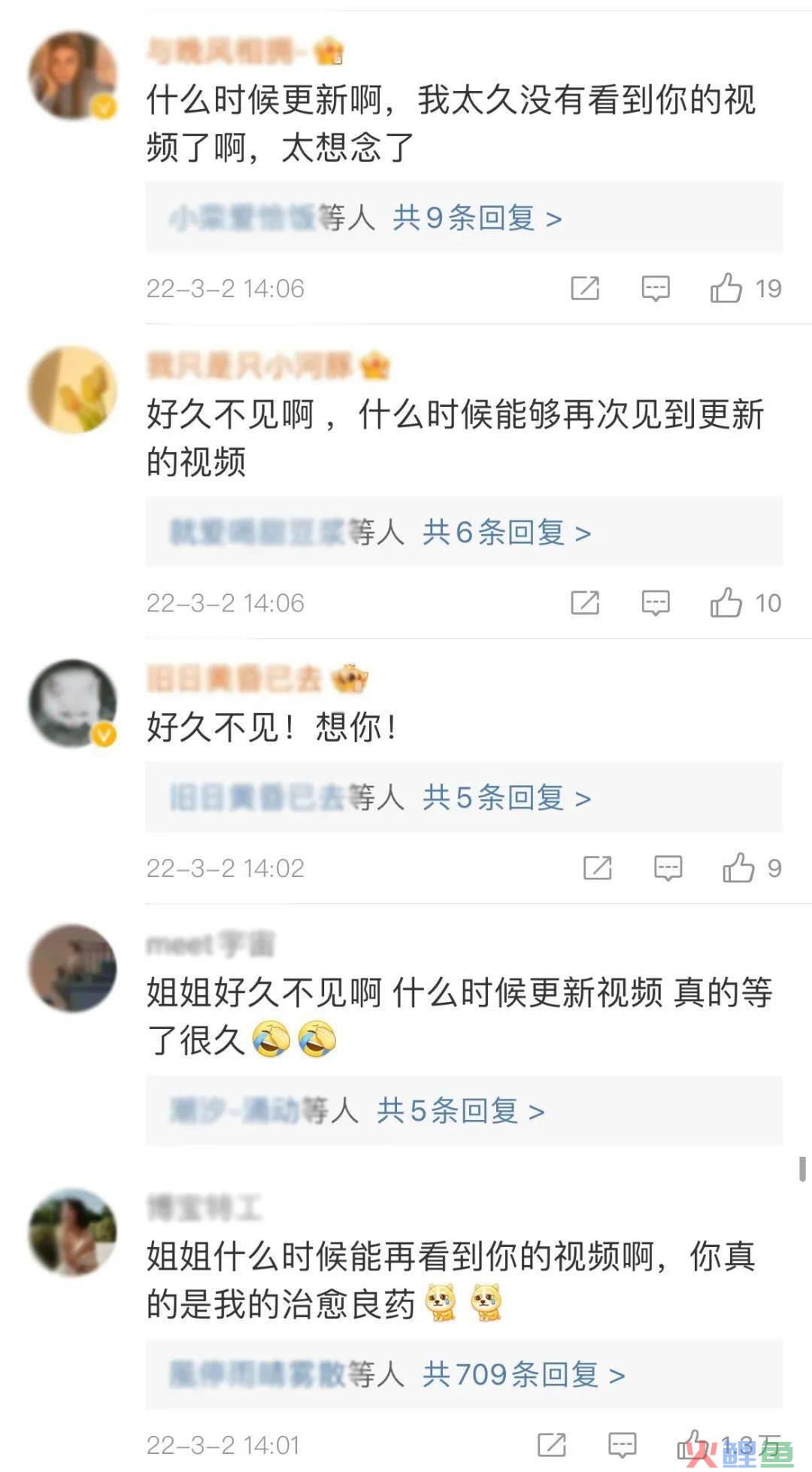The height and width of the screenshot is (1472, 812).
Task: Expand 共6条回复 replies
Action: (x=507, y=533)
